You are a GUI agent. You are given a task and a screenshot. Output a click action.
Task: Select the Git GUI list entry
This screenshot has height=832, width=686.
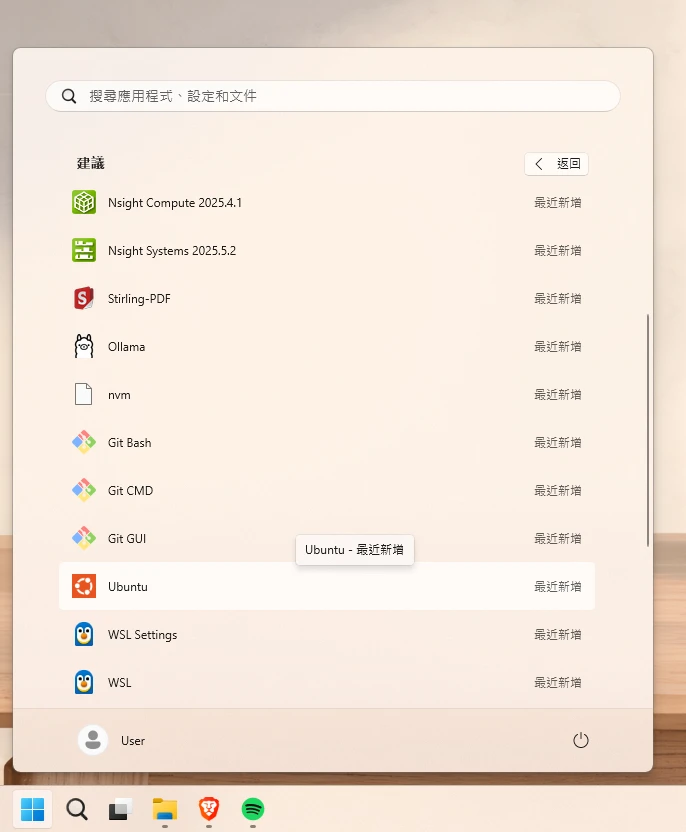click(326, 538)
